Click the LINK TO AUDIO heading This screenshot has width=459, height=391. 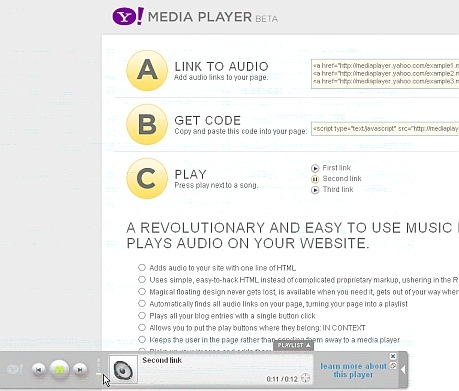click(x=221, y=66)
